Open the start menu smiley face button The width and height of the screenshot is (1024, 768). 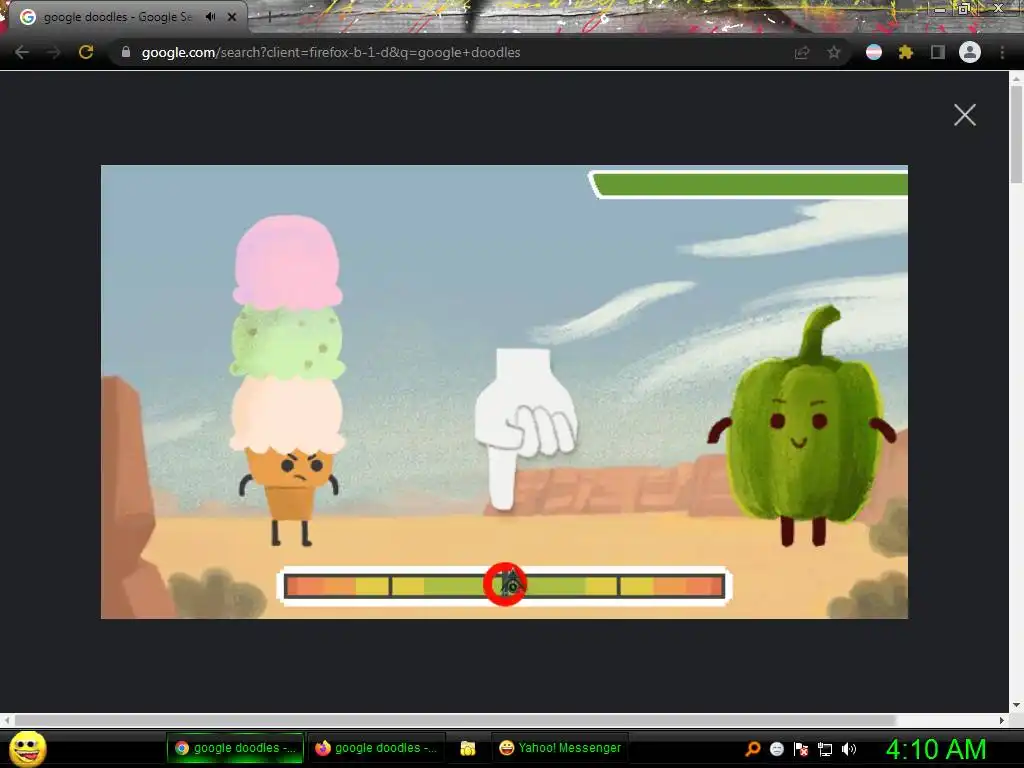coord(28,749)
